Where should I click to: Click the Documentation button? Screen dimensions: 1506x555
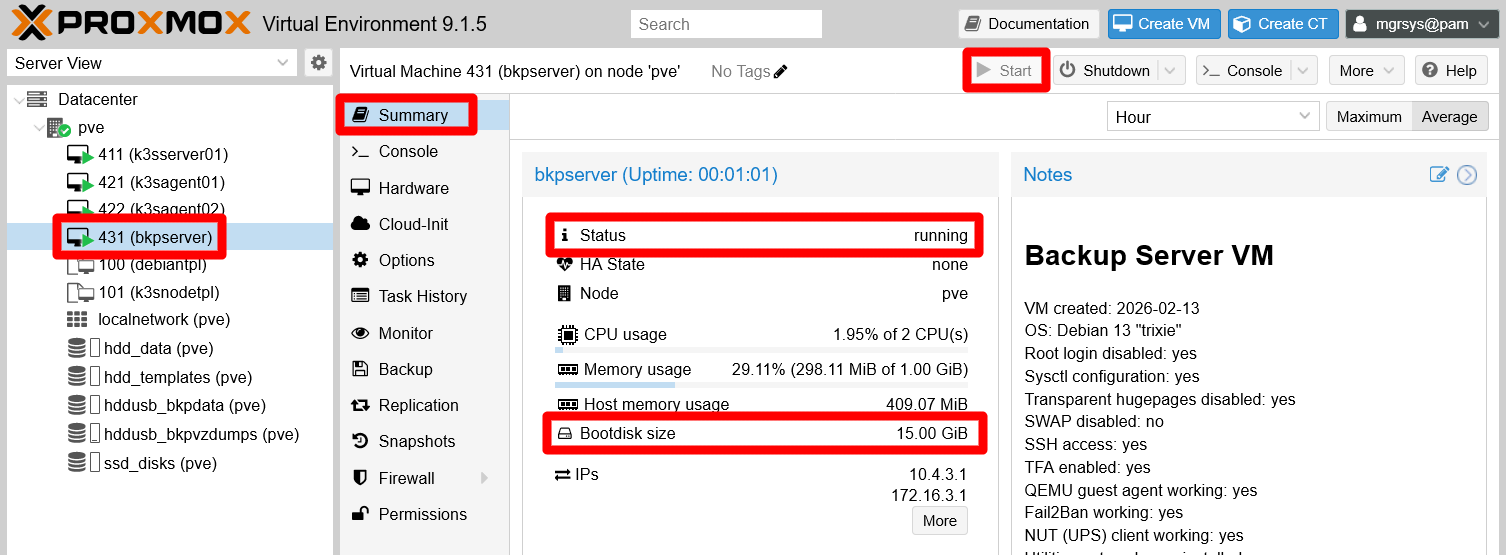1028,24
